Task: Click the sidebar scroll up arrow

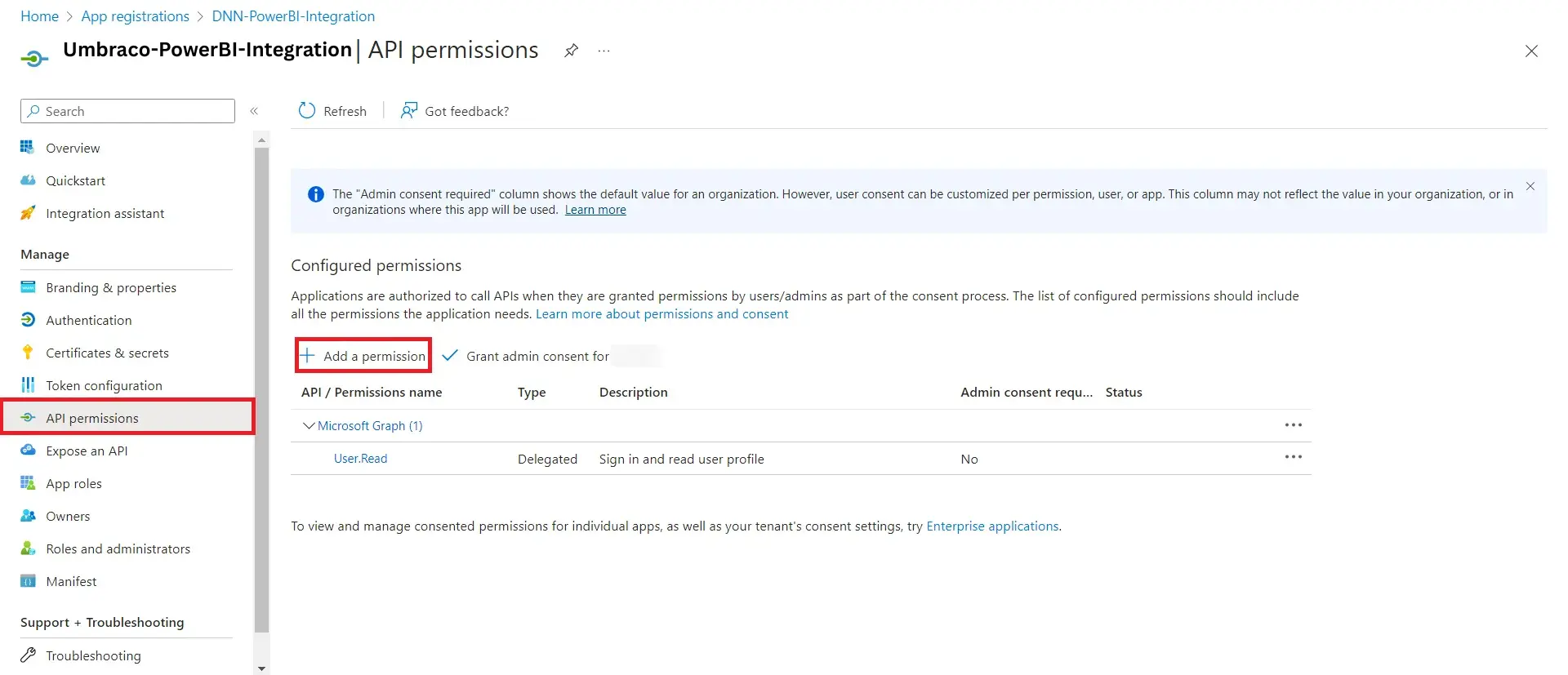Action: [261, 140]
